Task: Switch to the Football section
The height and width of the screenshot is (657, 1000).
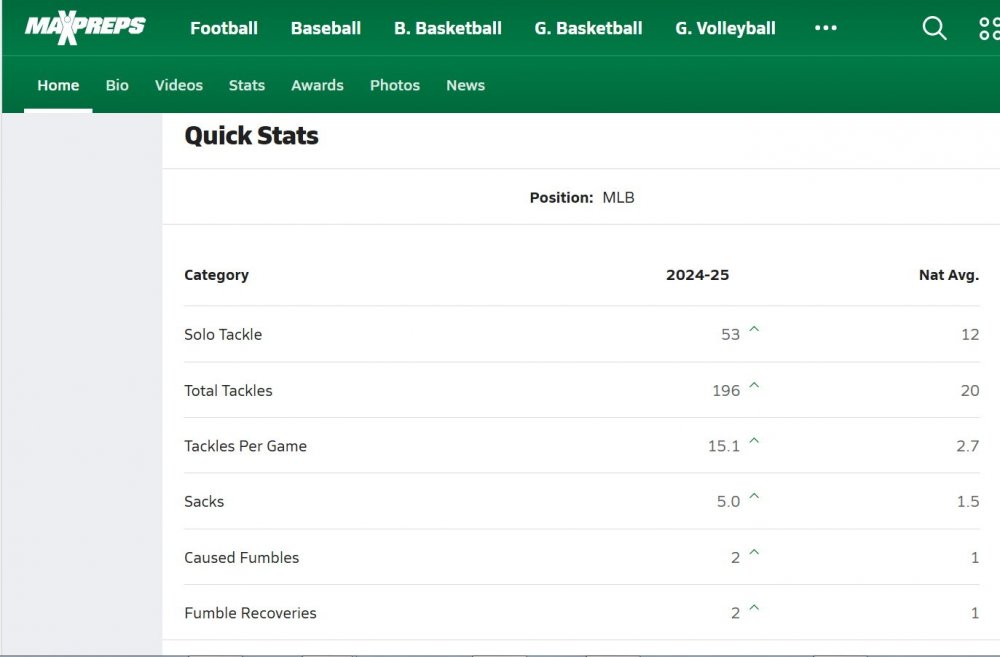Action: (x=223, y=28)
